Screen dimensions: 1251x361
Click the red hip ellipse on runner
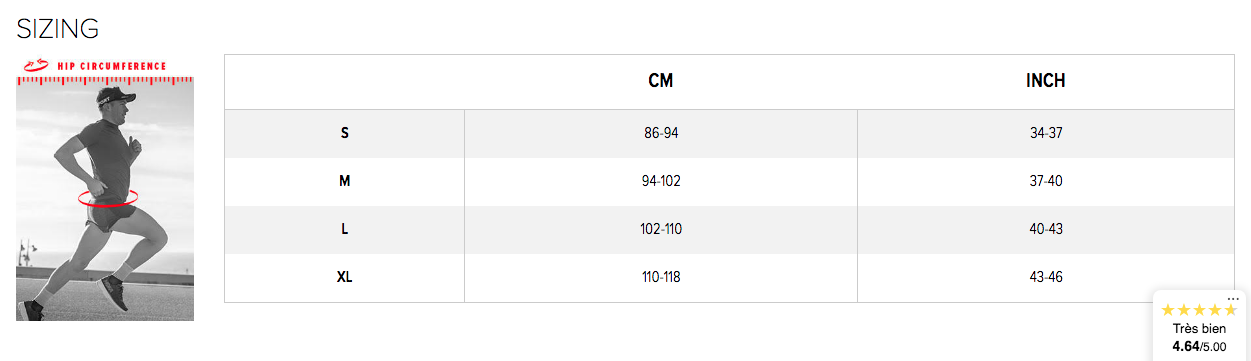107,197
